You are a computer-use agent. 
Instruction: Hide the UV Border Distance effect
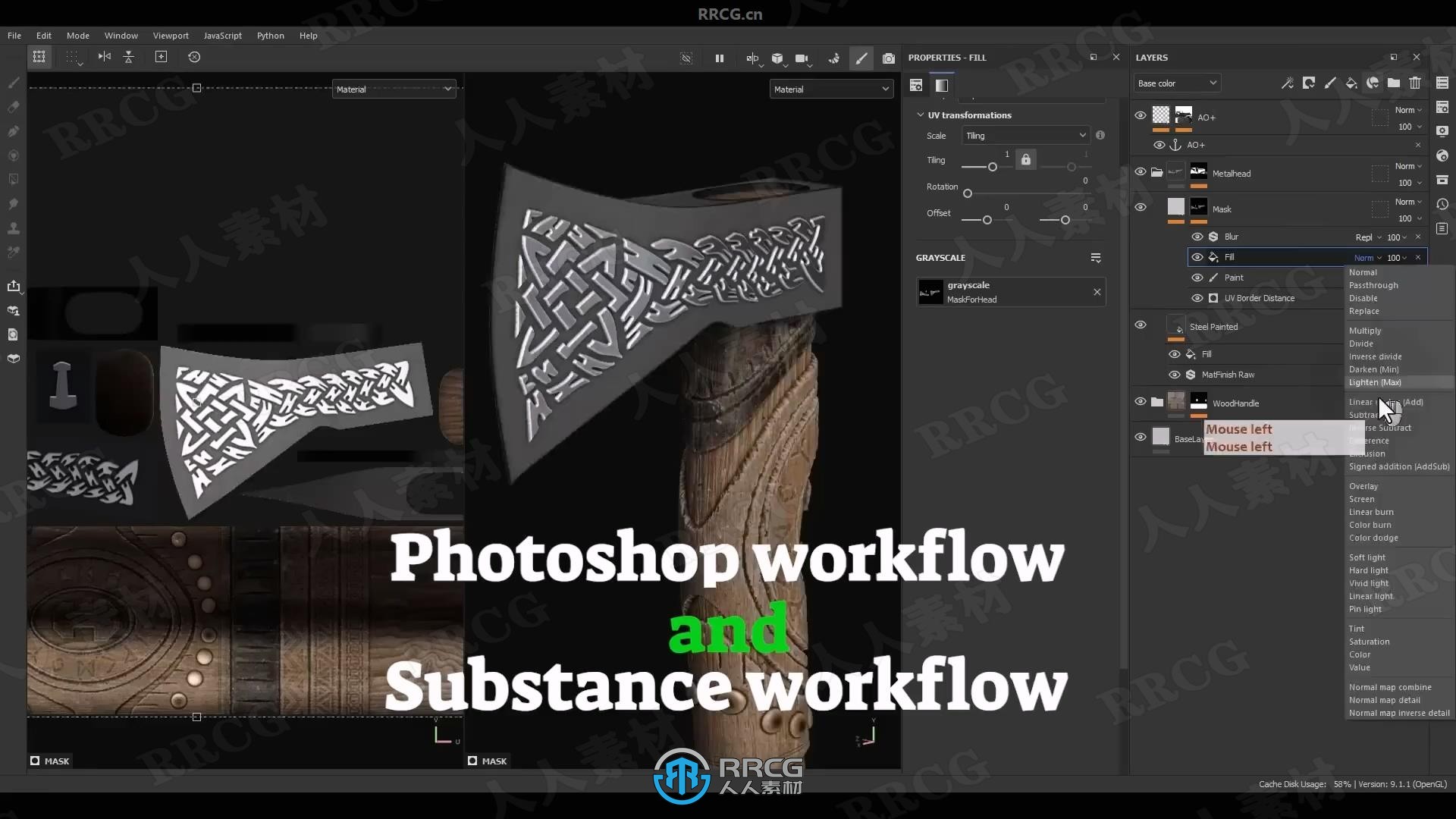click(1197, 298)
